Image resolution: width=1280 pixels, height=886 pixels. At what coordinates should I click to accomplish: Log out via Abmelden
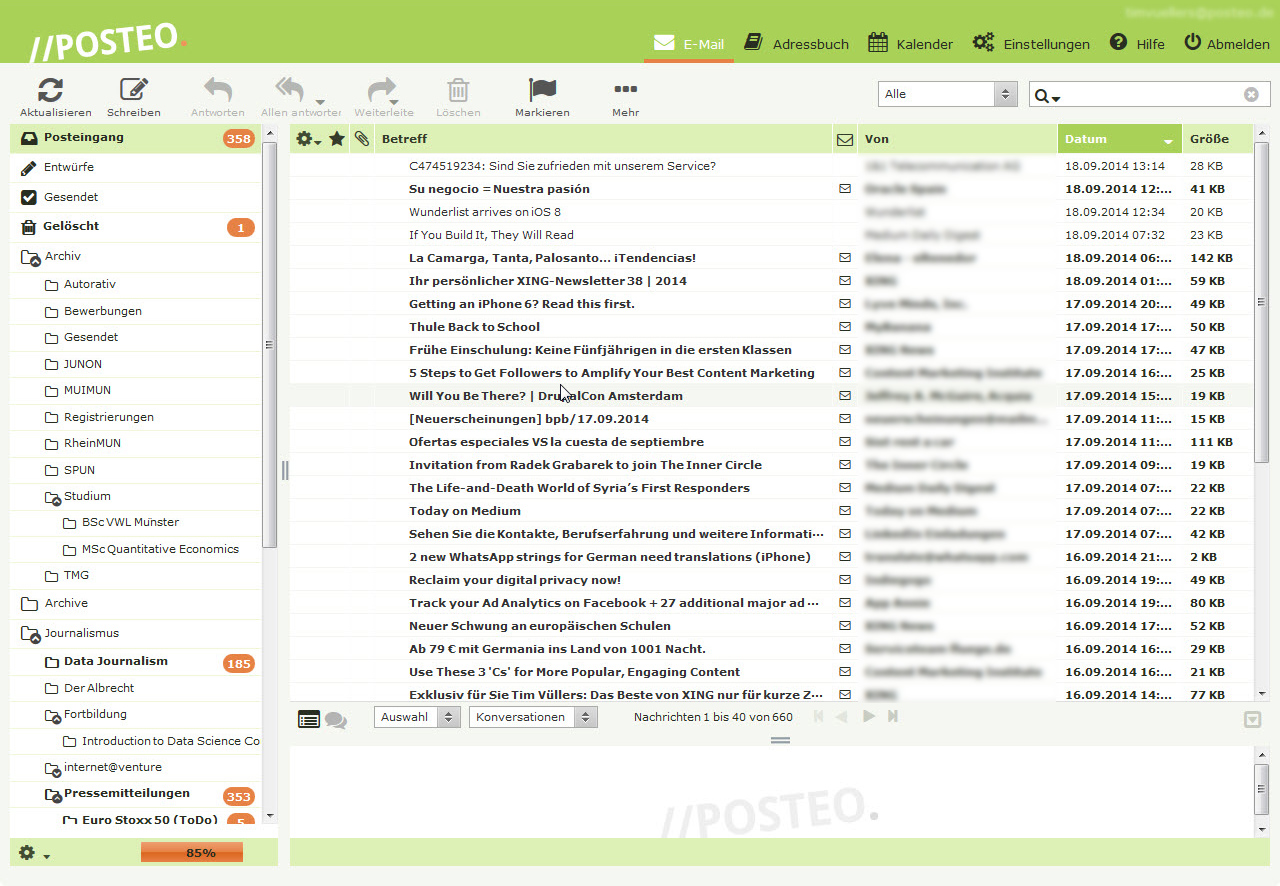coord(1227,43)
